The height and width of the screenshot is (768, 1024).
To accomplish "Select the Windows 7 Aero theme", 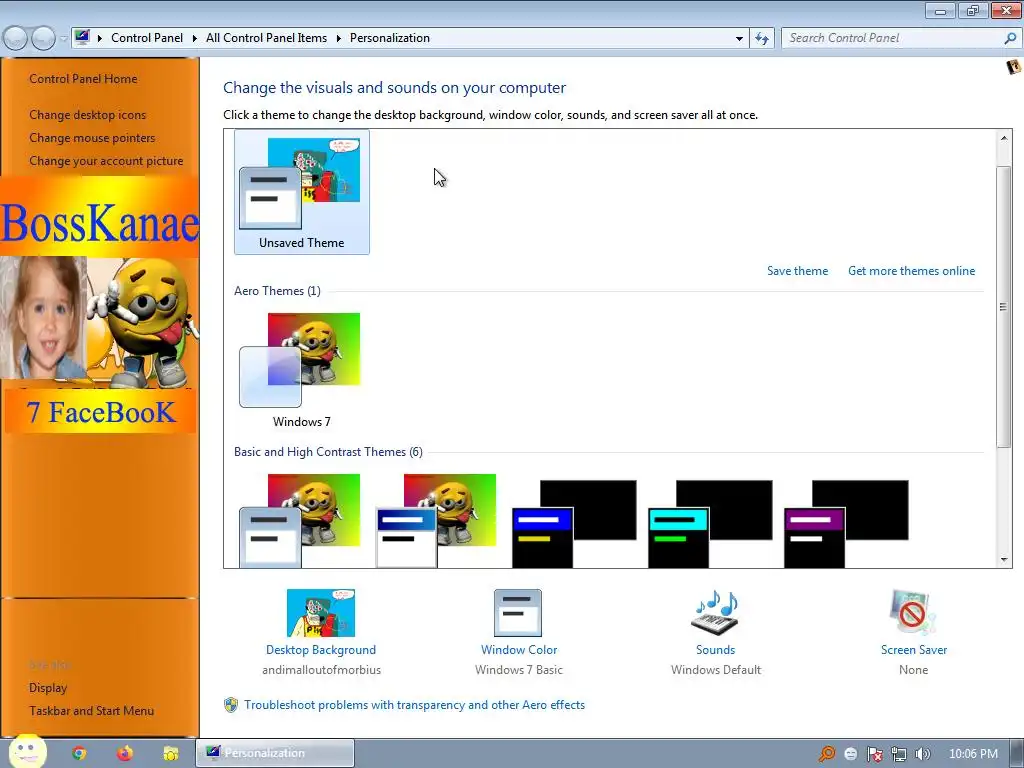I will 301,370.
